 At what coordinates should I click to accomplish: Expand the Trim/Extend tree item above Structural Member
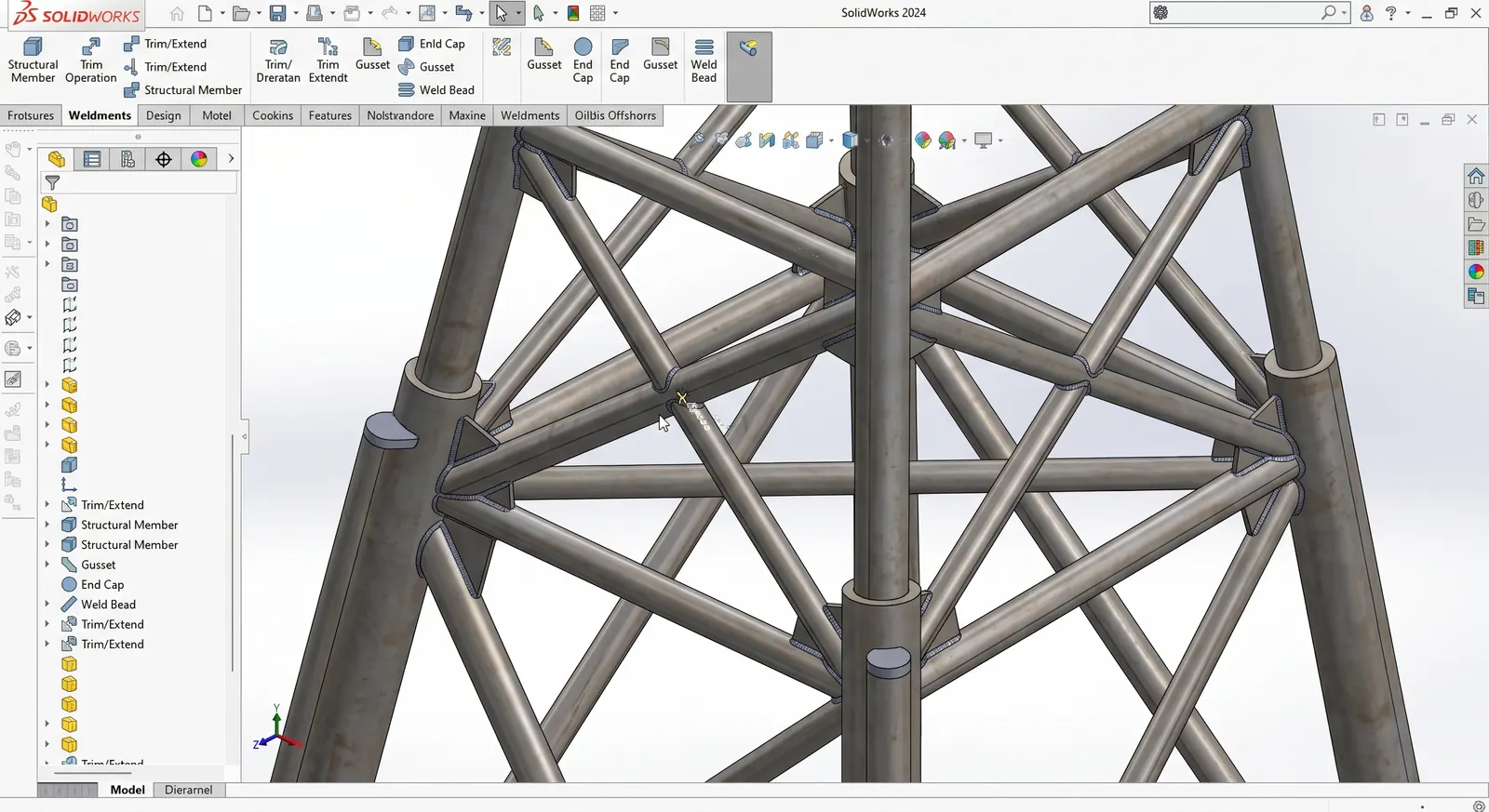pos(47,505)
